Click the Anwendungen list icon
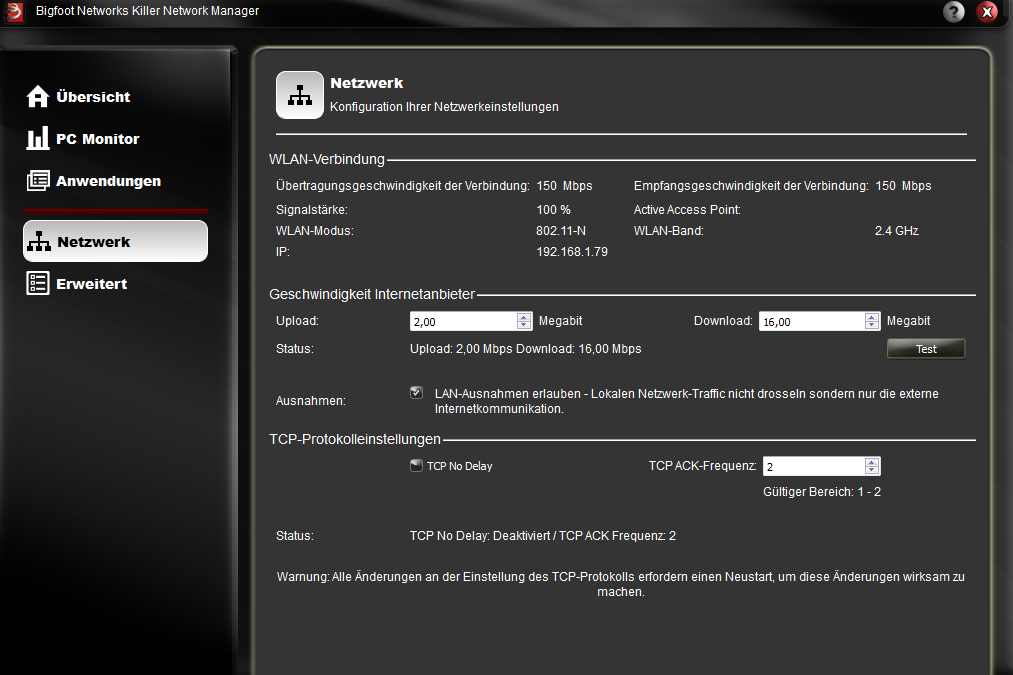This screenshot has height=675, width=1013. pos(37,181)
